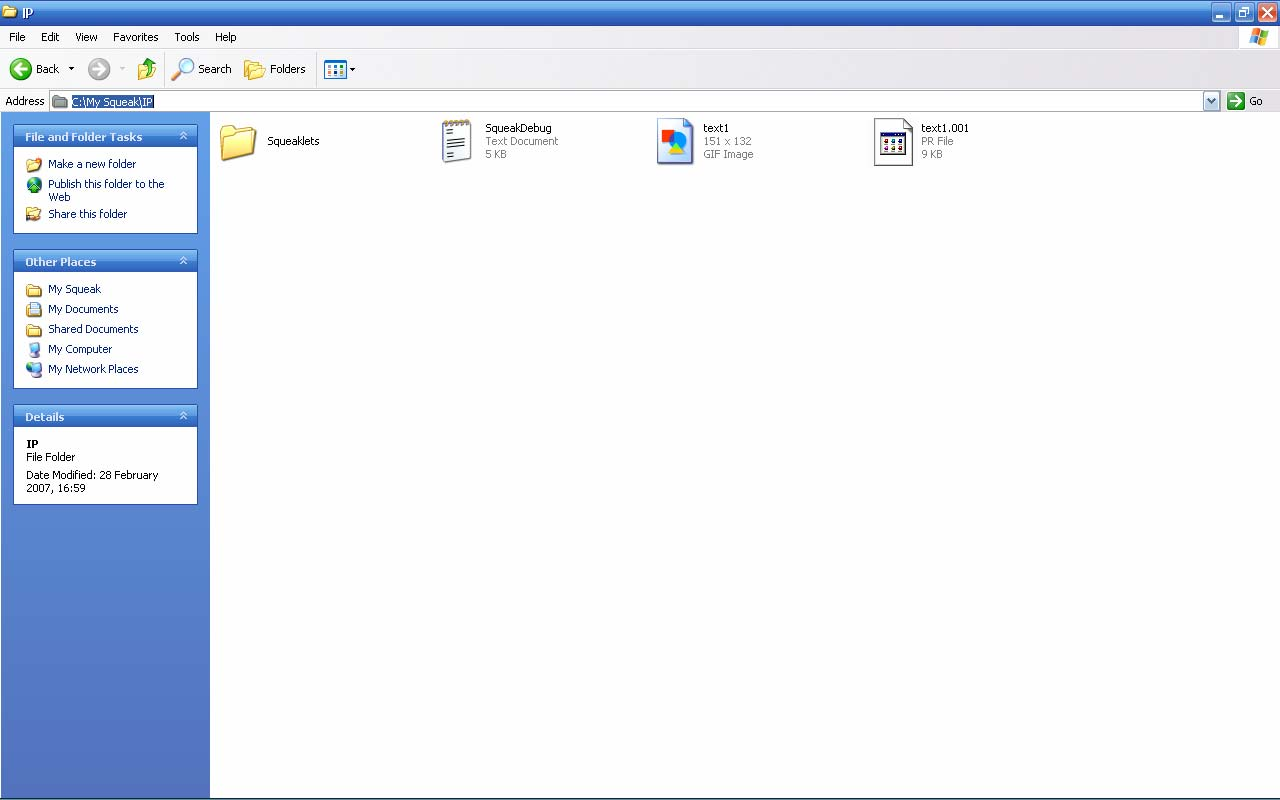The image size is (1280, 800).
Task: Click the Publish to Web globe icon
Action: point(34,185)
